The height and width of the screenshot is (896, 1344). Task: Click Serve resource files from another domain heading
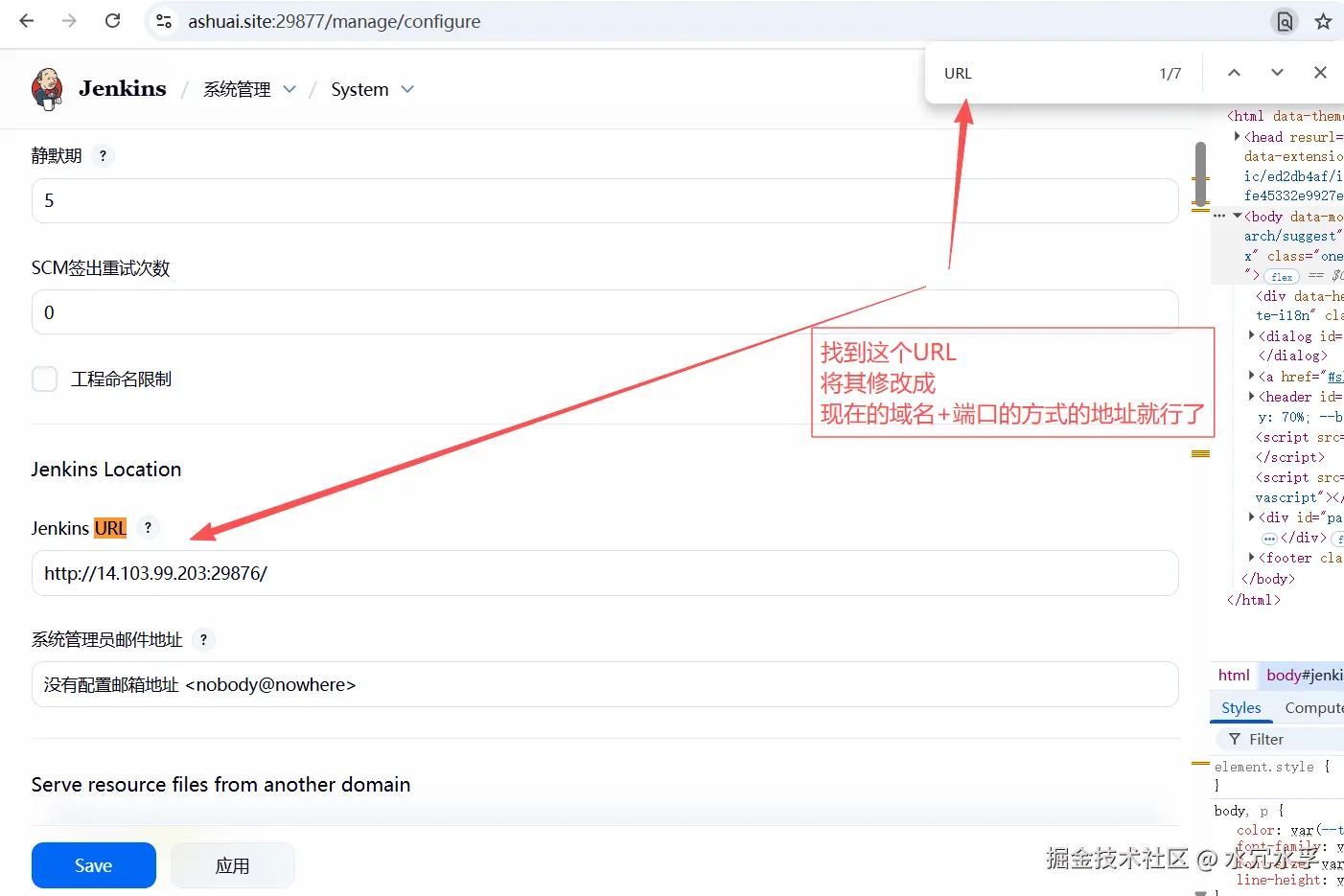220,785
